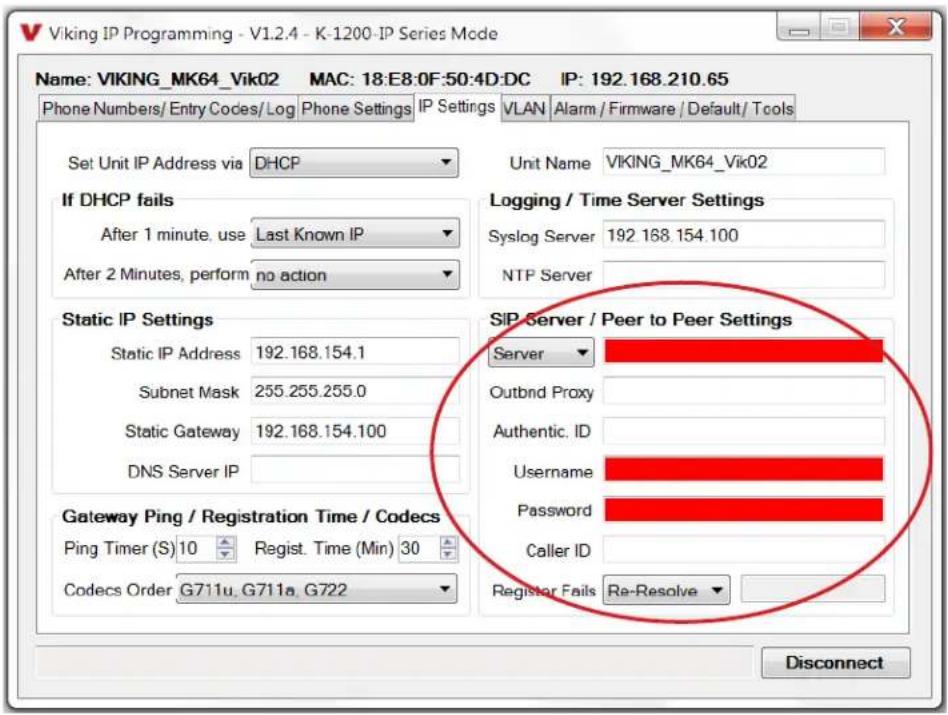Click the SIP server address field
This screenshot has height=715, width=948.
pos(744,351)
